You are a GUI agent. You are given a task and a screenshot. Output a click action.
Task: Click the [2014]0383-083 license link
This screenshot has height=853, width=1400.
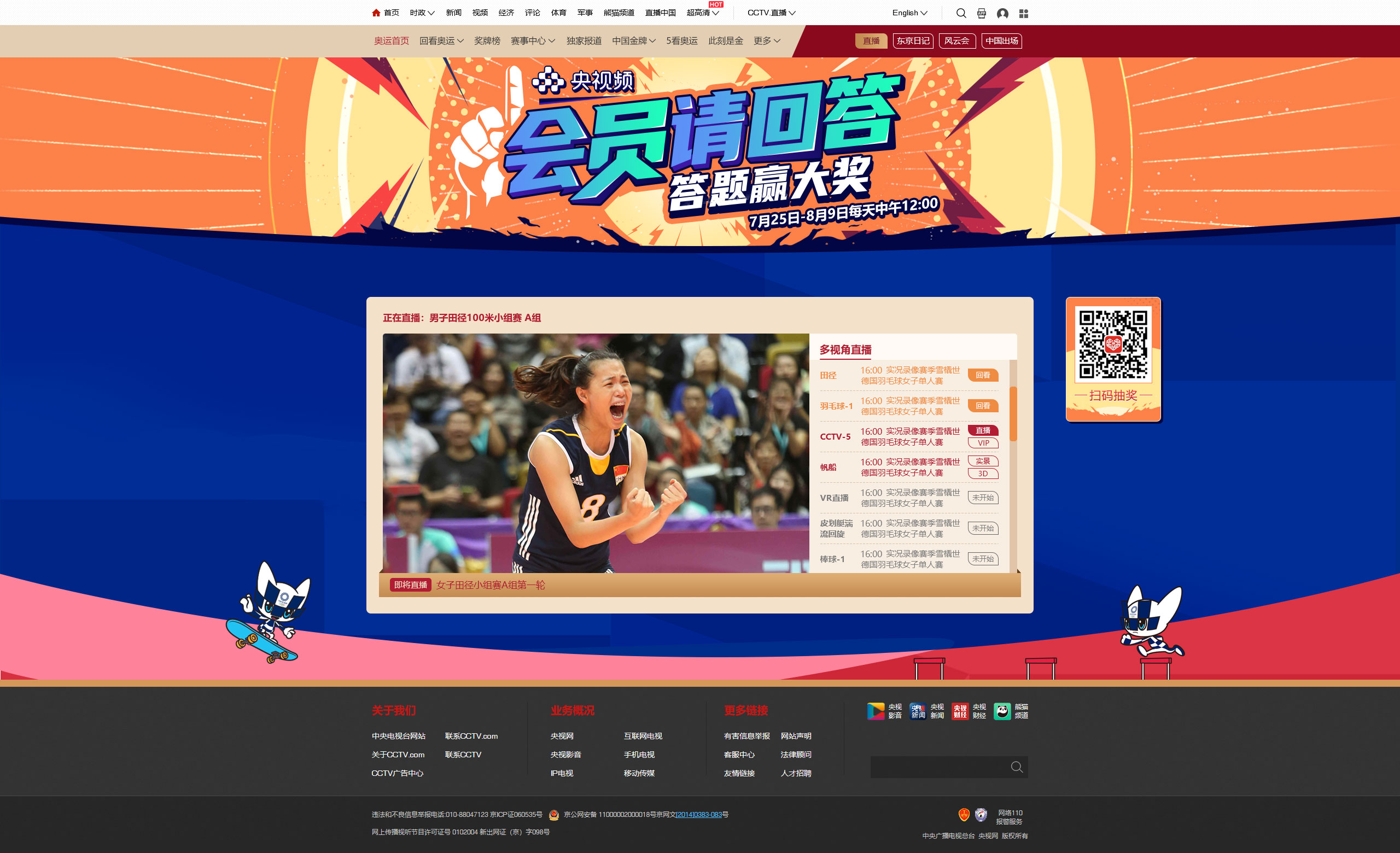pos(699,815)
